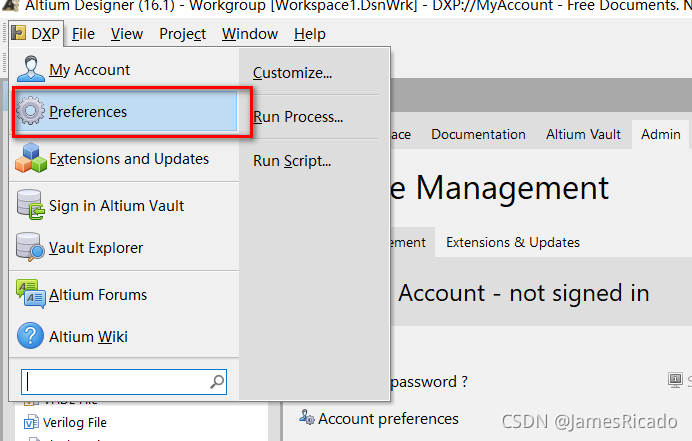Click the Account preferences link
Viewport: 692px width, 441px height.
[388, 418]
